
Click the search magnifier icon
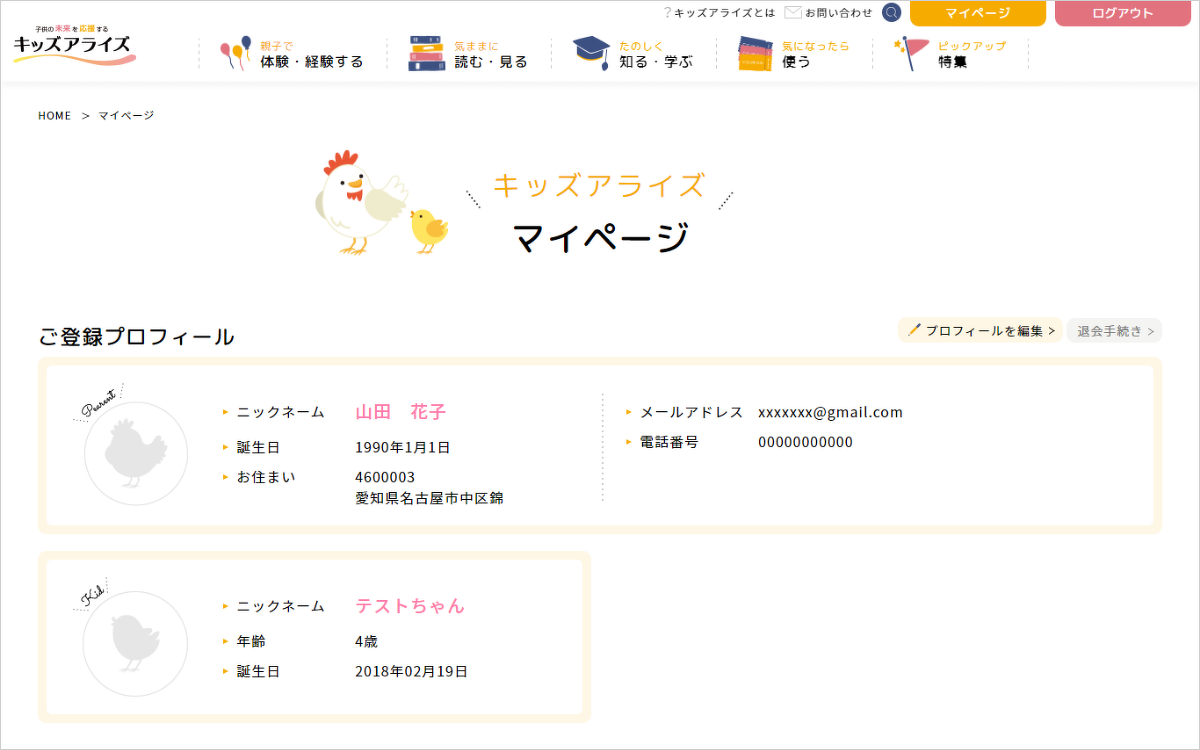pos(892,13)
